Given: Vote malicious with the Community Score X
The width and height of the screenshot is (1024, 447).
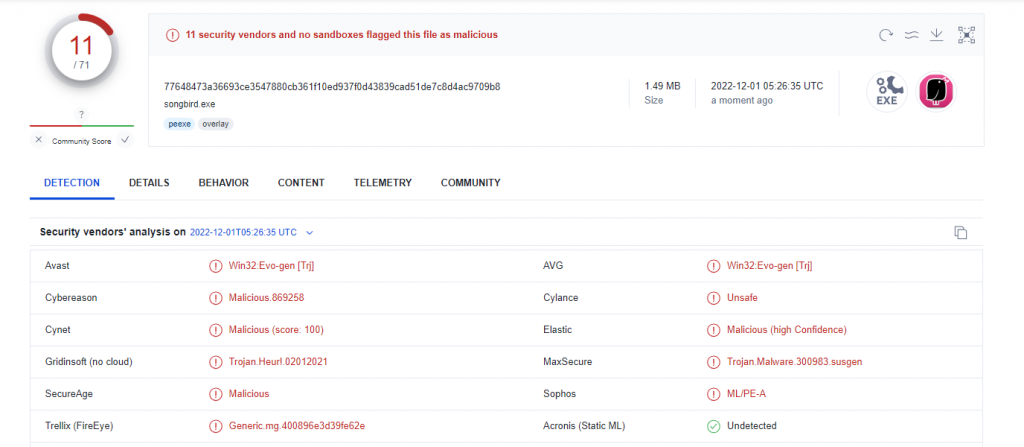Looking at the screenshot, I should point(39,140).
